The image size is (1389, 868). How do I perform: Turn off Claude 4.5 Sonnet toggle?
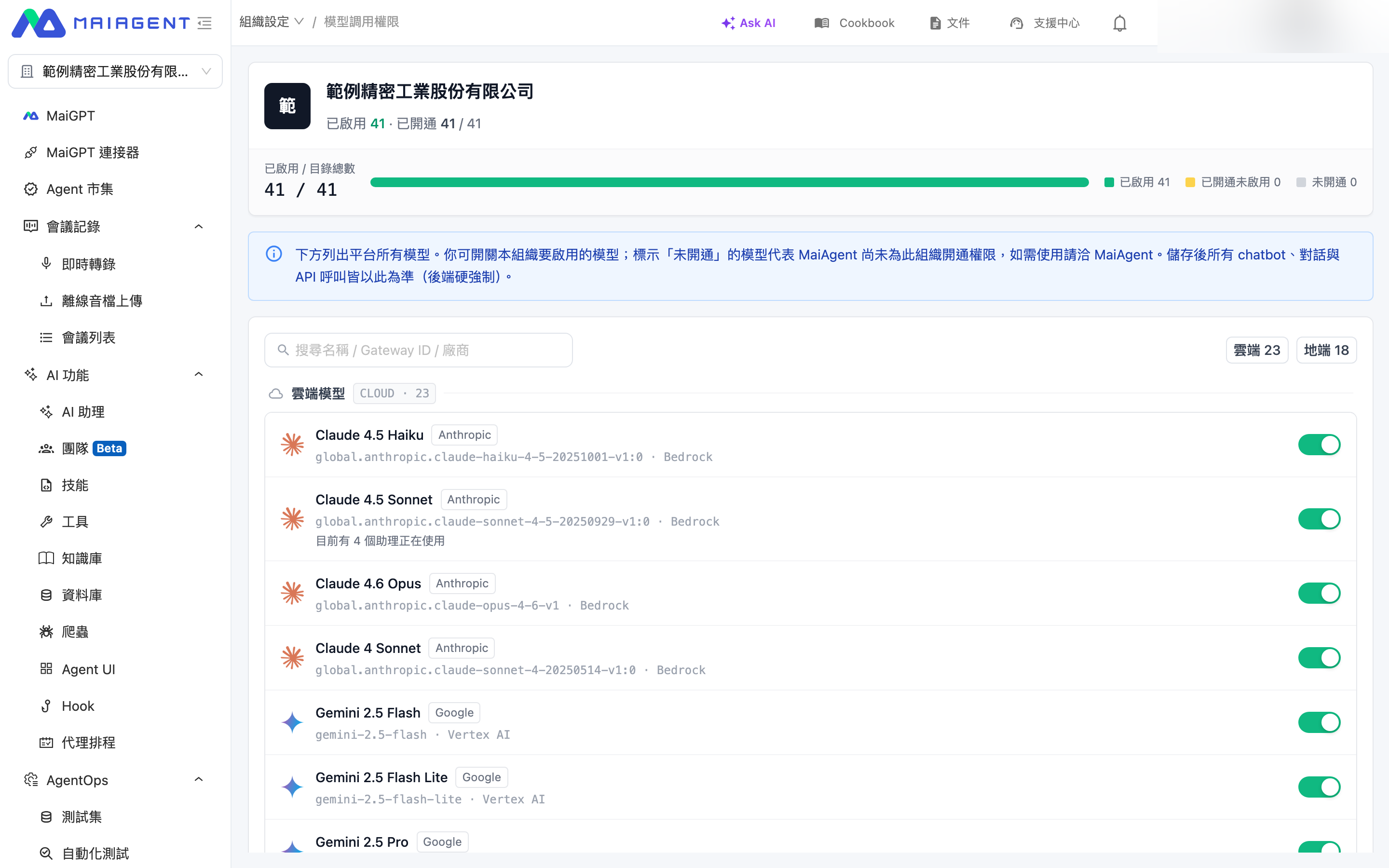[1319, 519]
